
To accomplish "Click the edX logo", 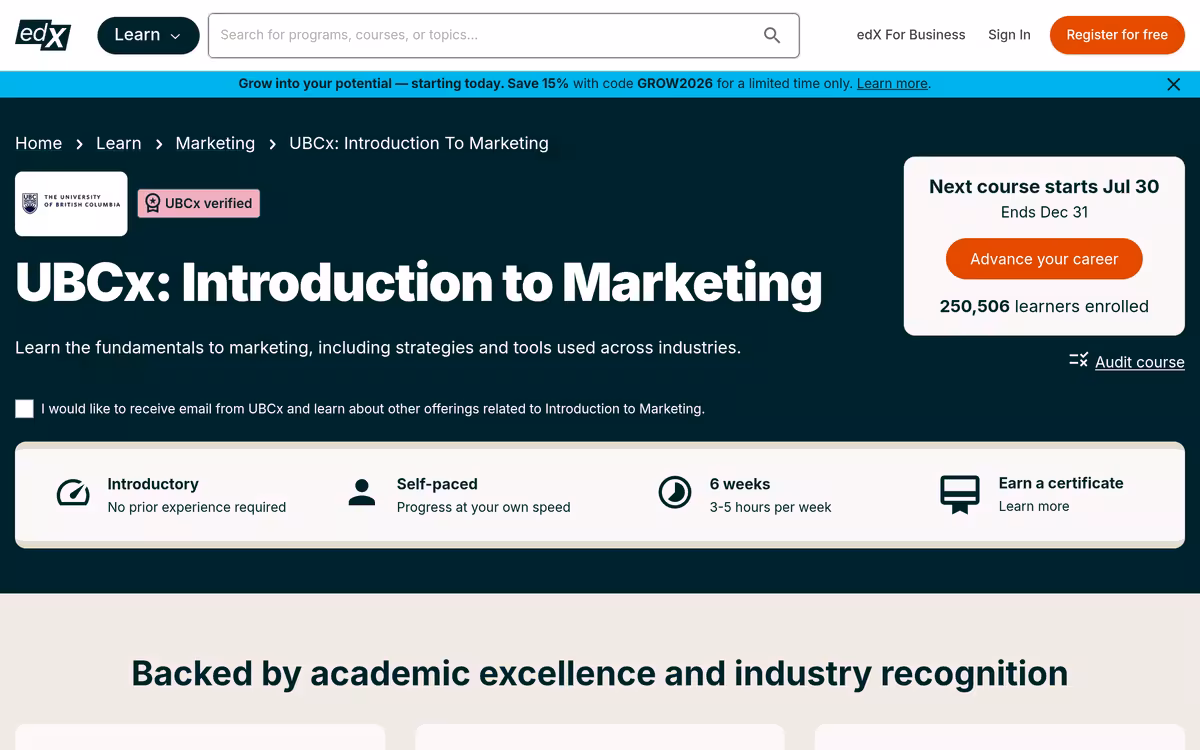I will click(43, 35).
